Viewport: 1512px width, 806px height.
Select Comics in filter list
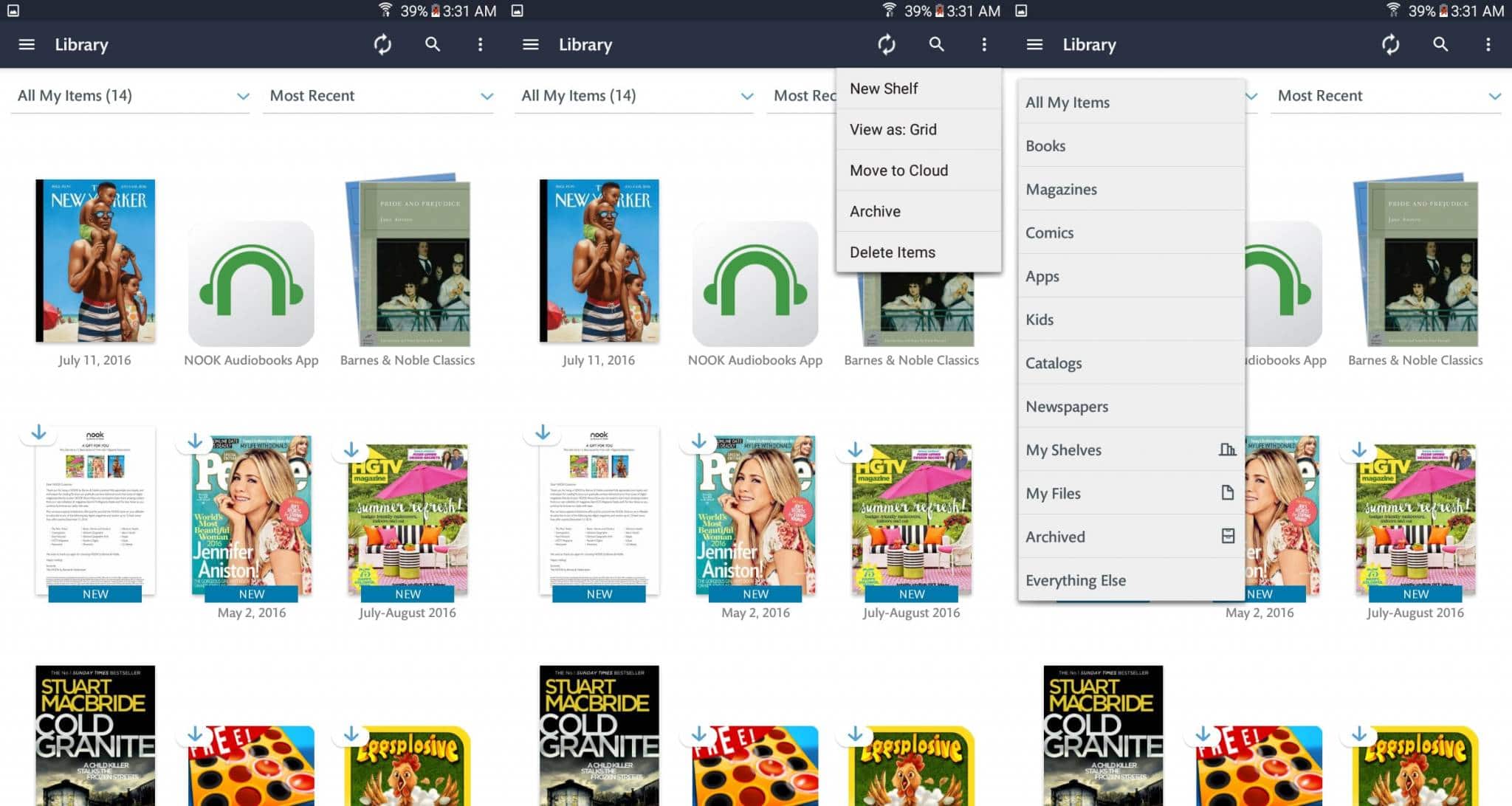pos(1131,232)
